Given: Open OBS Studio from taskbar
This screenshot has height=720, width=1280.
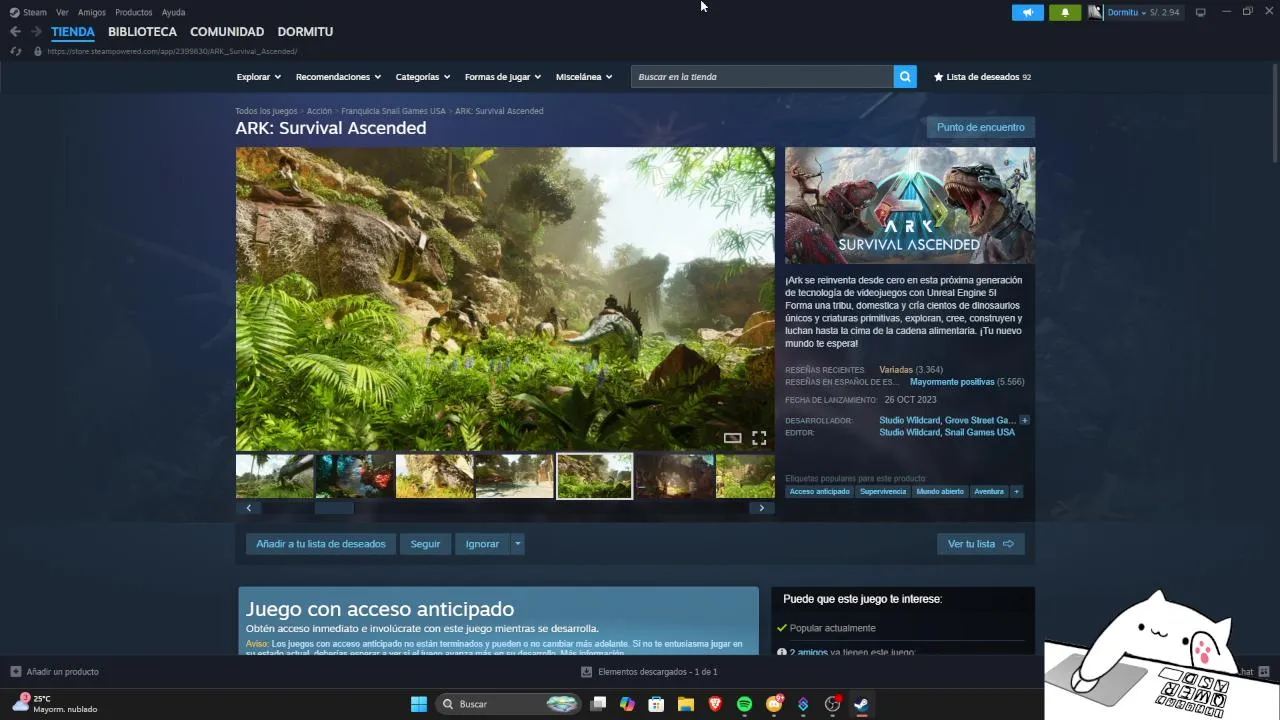Looking at the screenshot, I should (832, 704).
